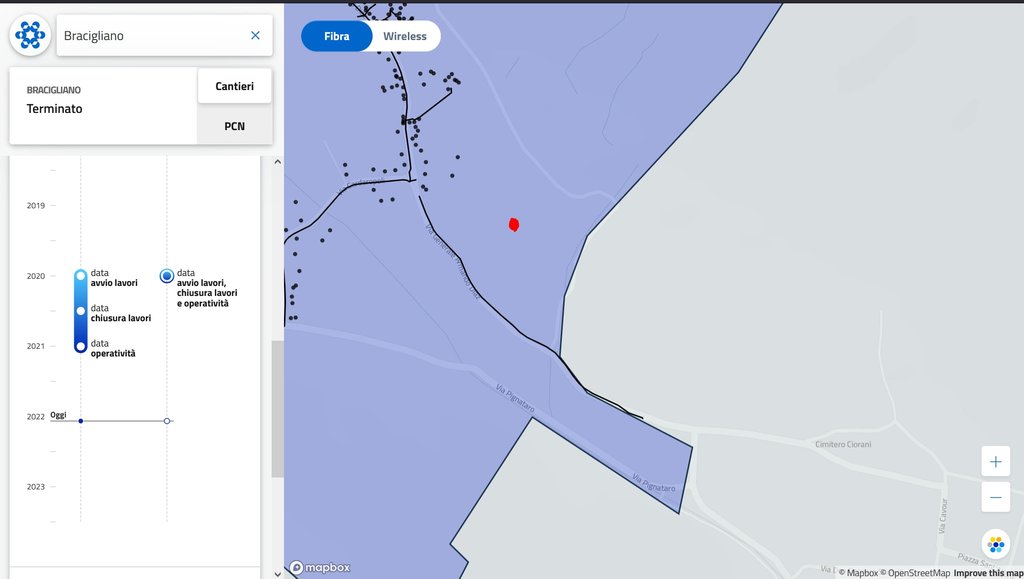Click the timeline panel scrollbar thumb
This screenshot has height=579, width=1024.
pos(278,409)
